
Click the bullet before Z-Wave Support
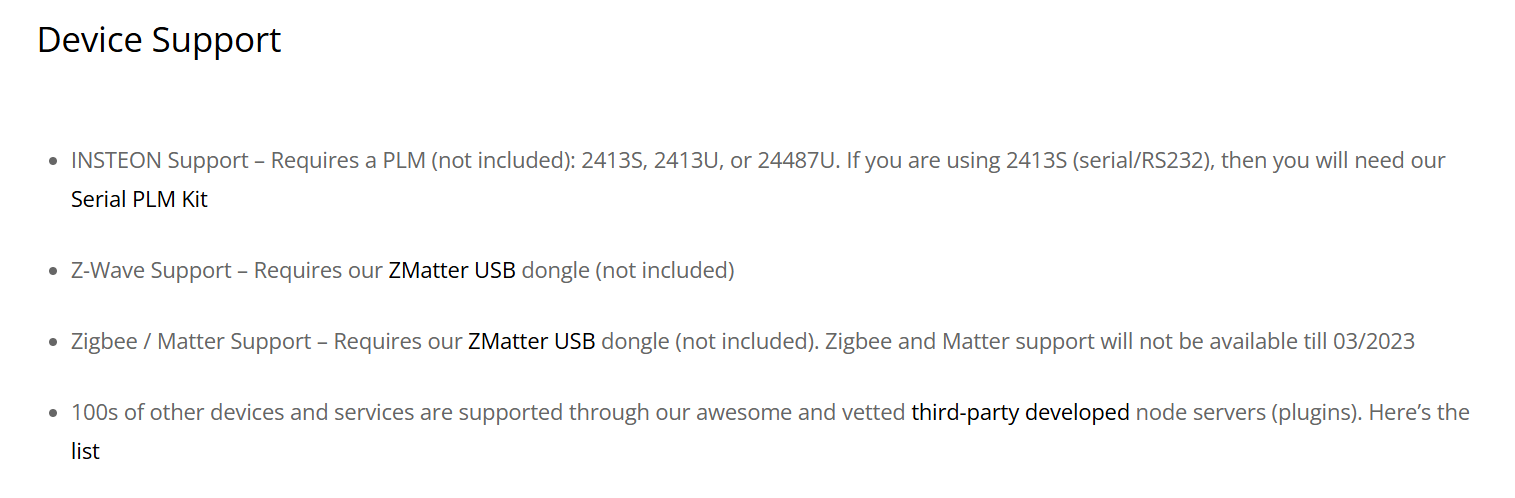(x=52, y=272)
